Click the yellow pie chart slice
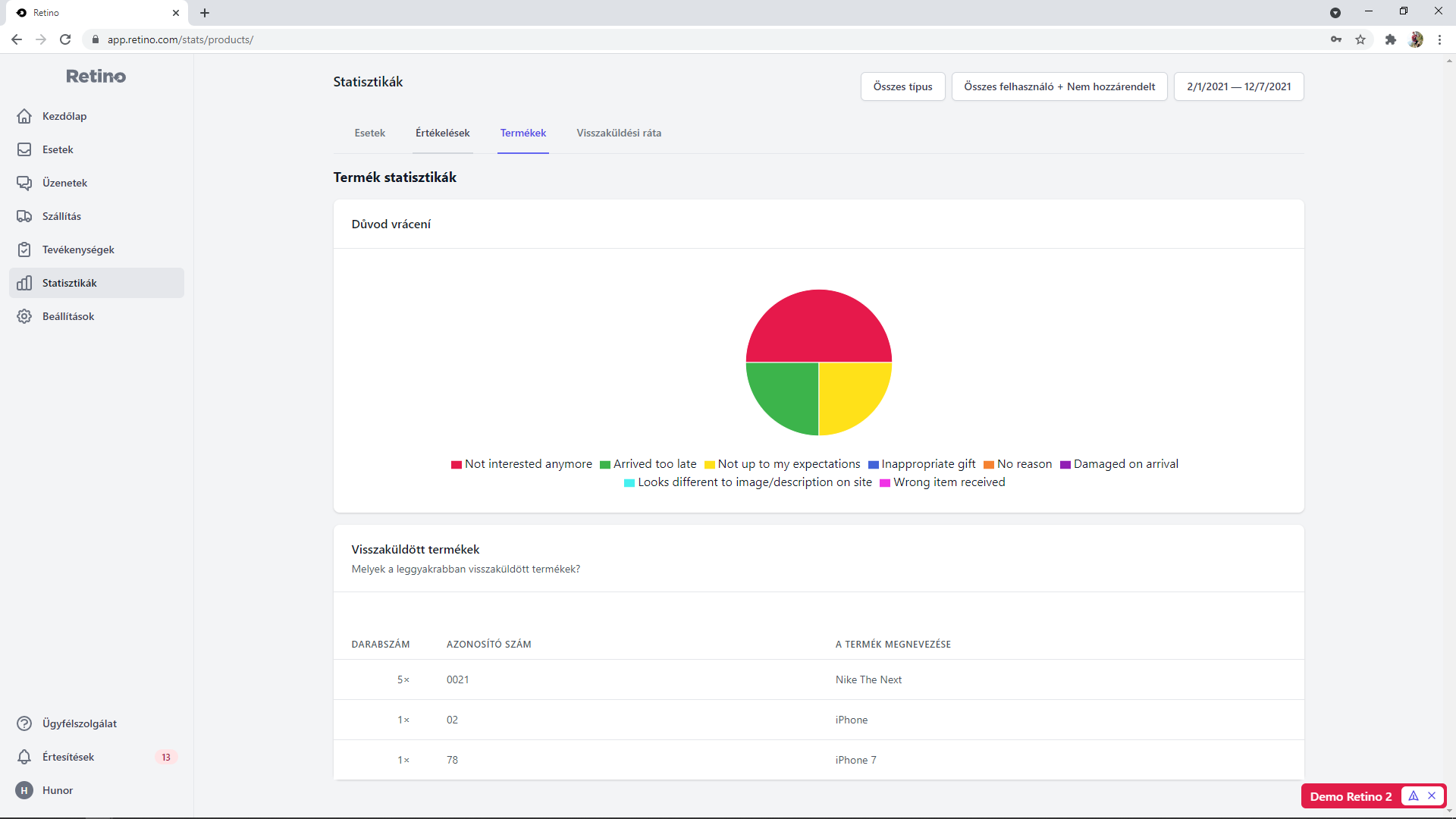Viewport: 1456px width, 819px height. pos(849,393)
